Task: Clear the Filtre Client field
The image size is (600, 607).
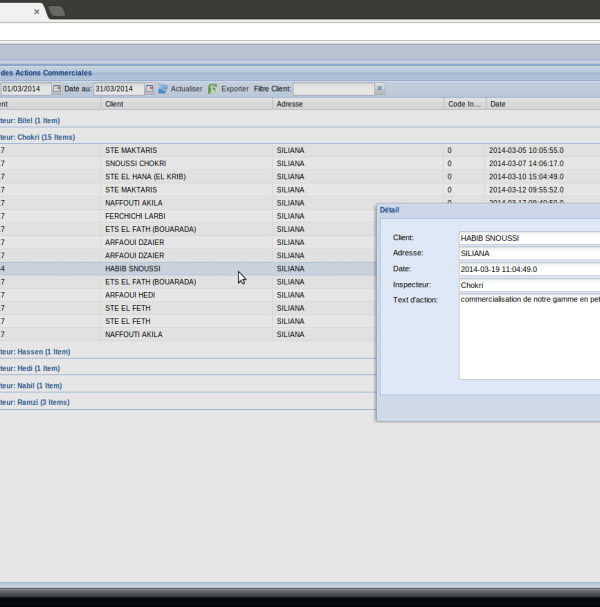Action: pos(379,89)
